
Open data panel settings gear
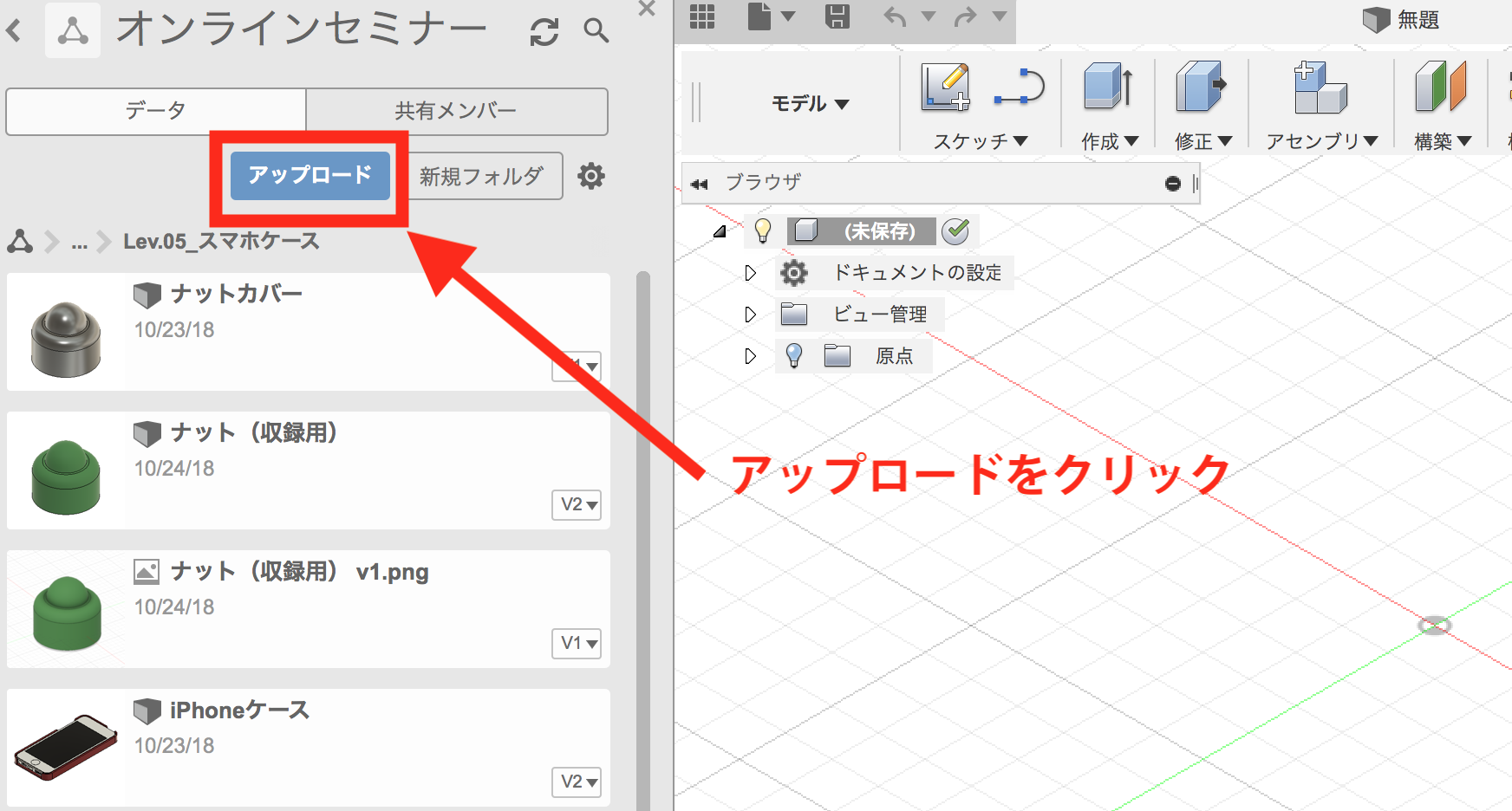point(591,176)
